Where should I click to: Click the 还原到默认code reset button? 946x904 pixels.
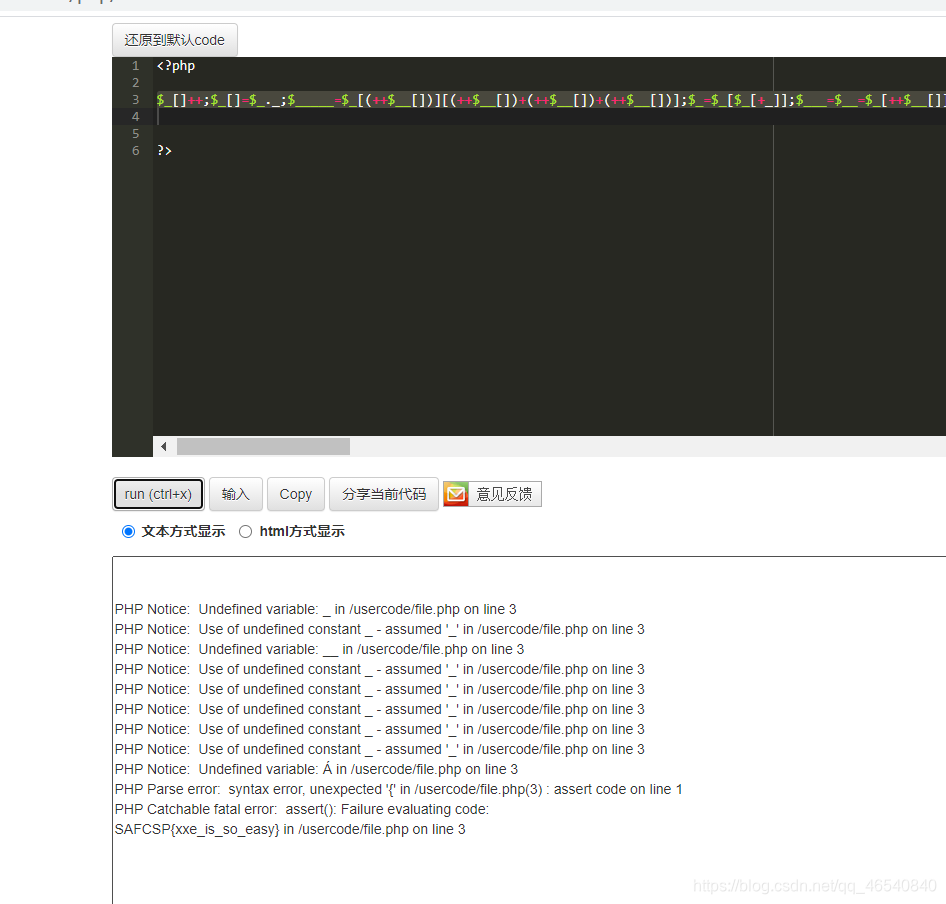point(174,40)
